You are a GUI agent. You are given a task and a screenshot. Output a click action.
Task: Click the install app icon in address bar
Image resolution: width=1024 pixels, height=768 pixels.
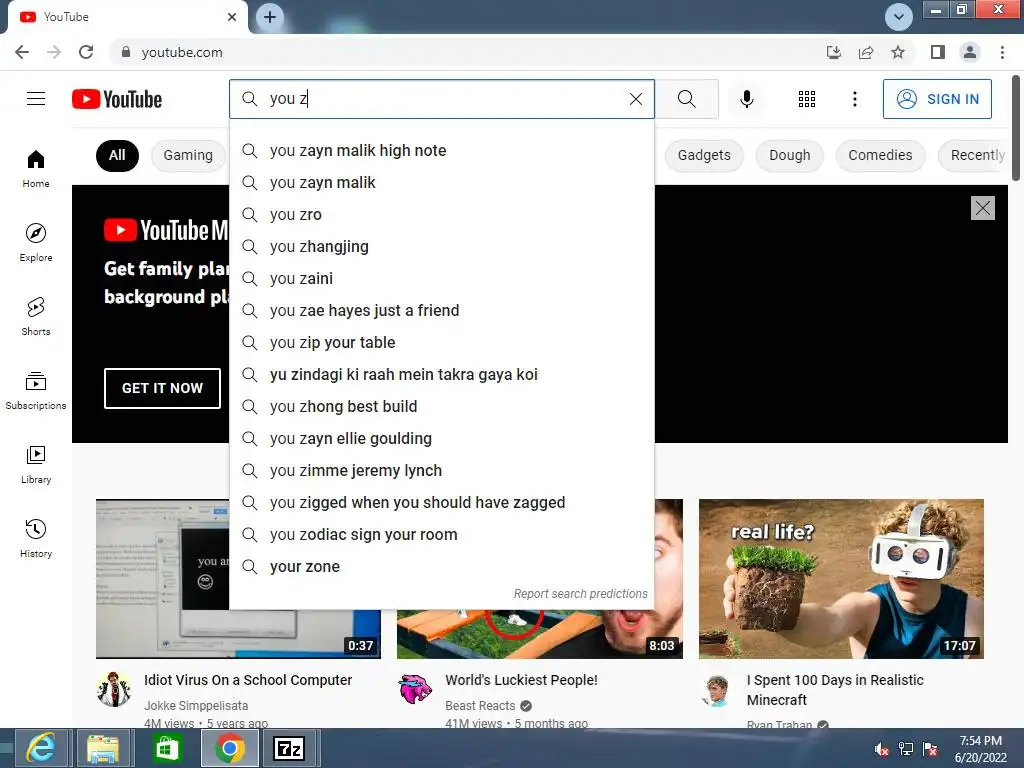pyautogui.click(x=833, y=52)
